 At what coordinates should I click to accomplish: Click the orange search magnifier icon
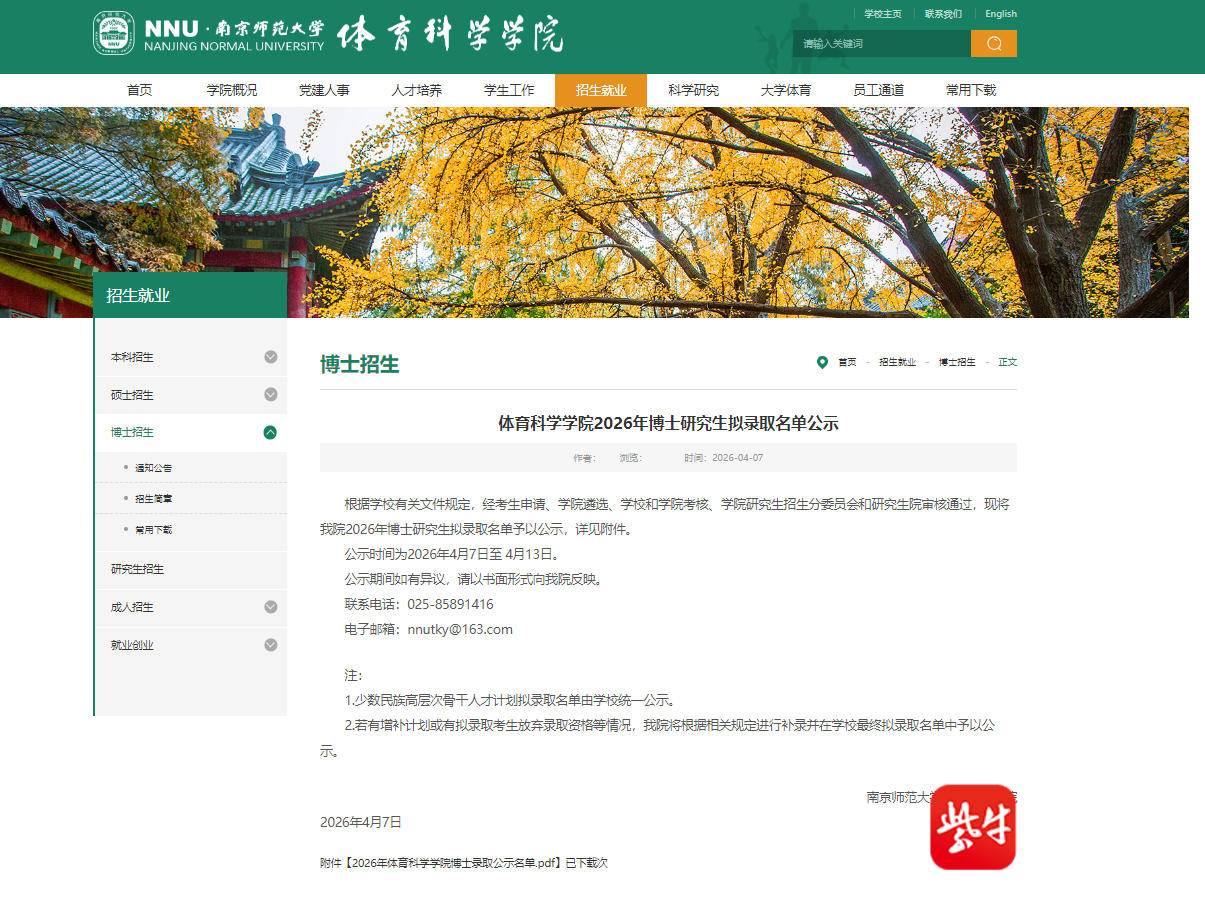tap(993, 43)
